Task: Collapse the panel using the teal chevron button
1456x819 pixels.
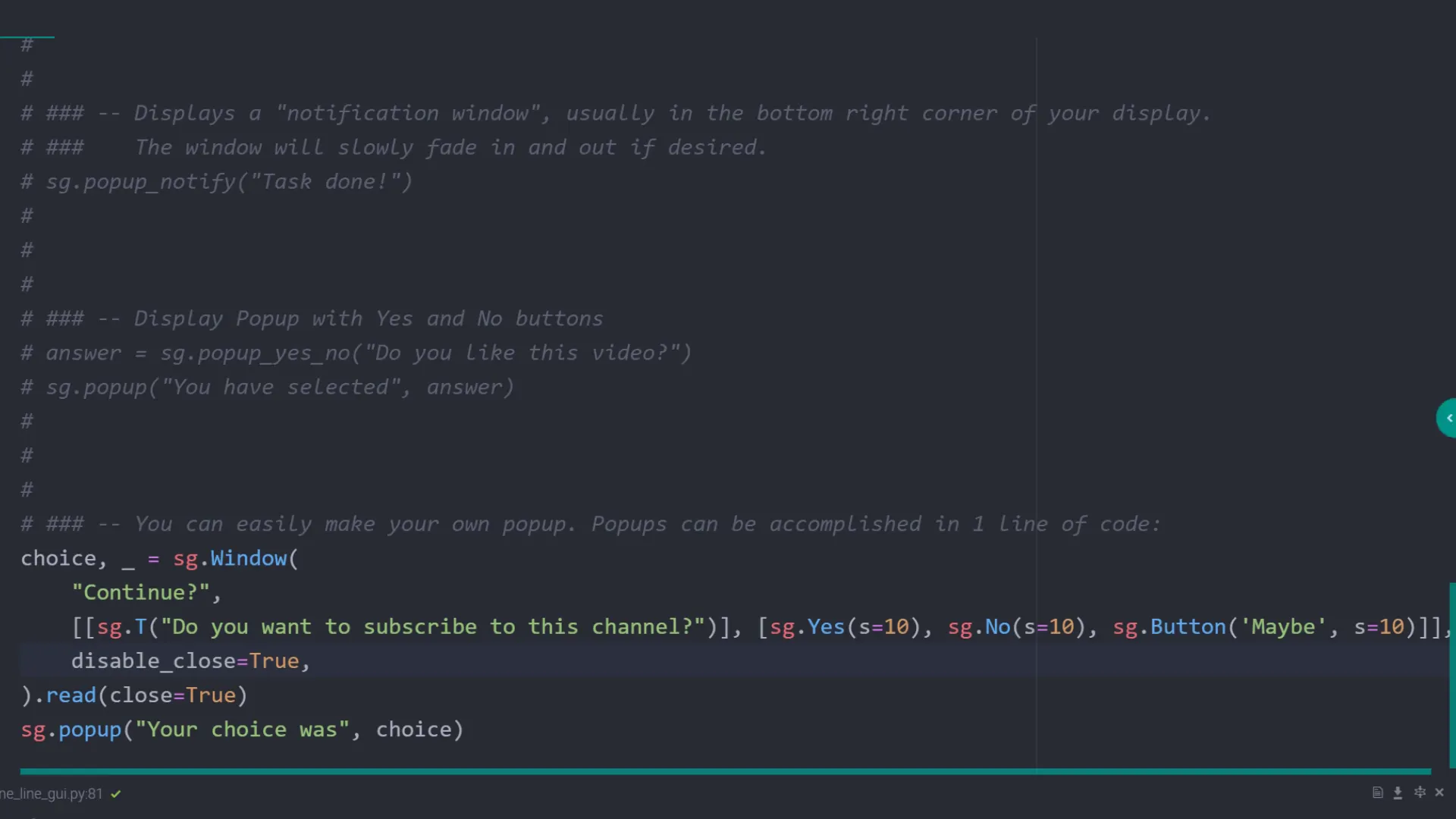Action: pos(1448,418)
